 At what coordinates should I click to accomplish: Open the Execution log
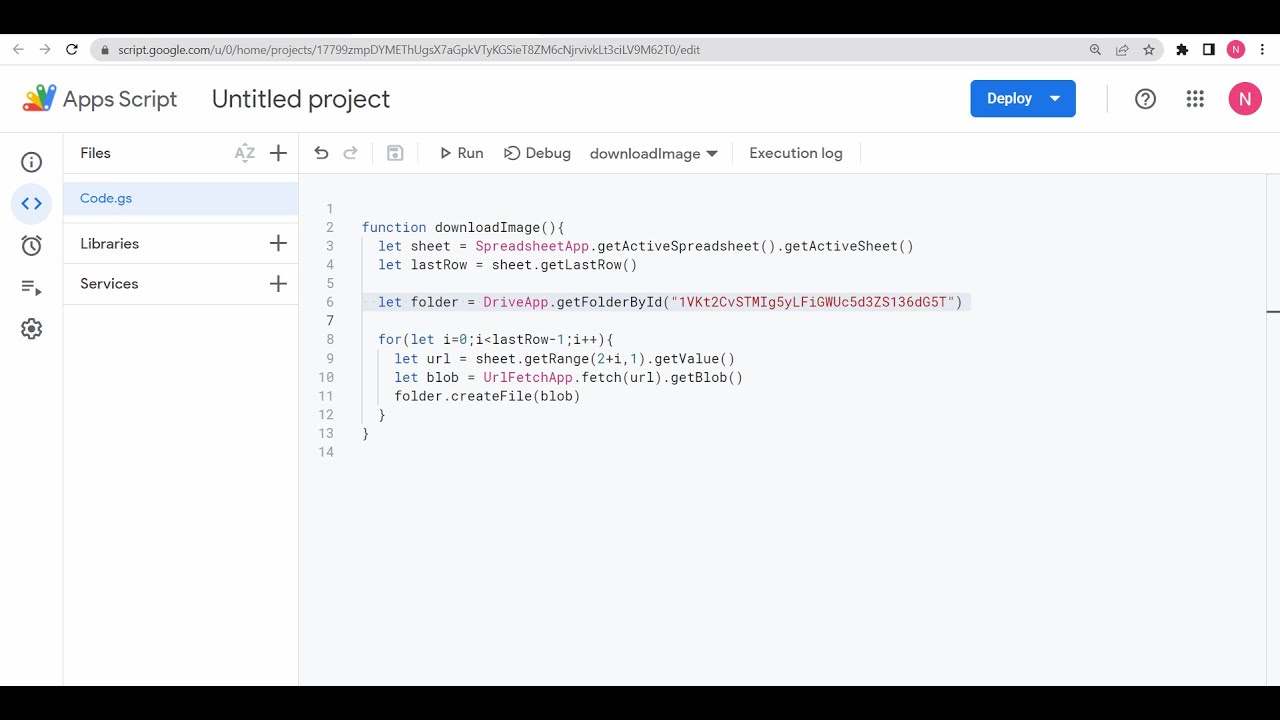click(796, 153)
